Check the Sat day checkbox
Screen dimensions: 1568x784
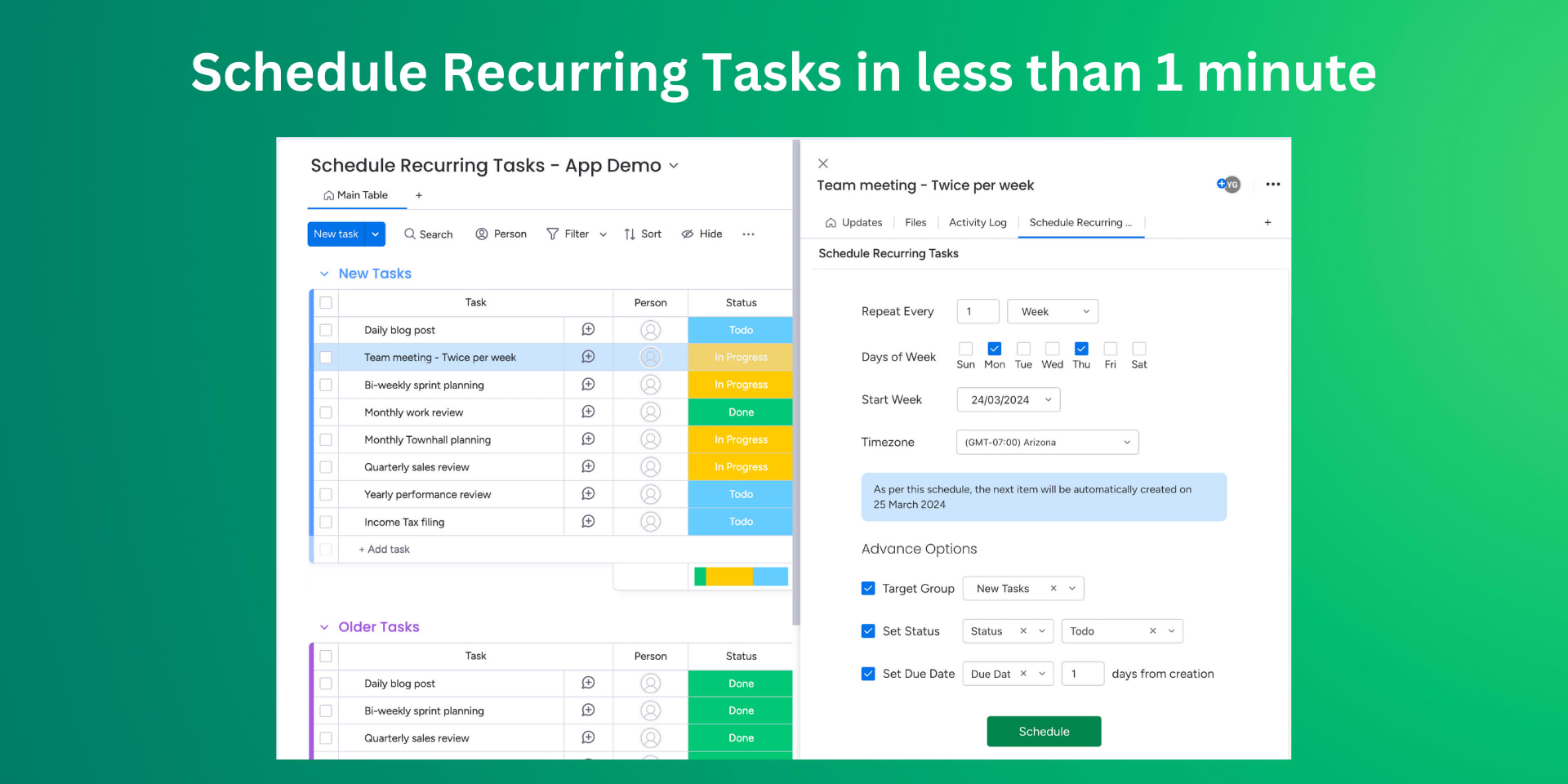[x=1139, y=349]
